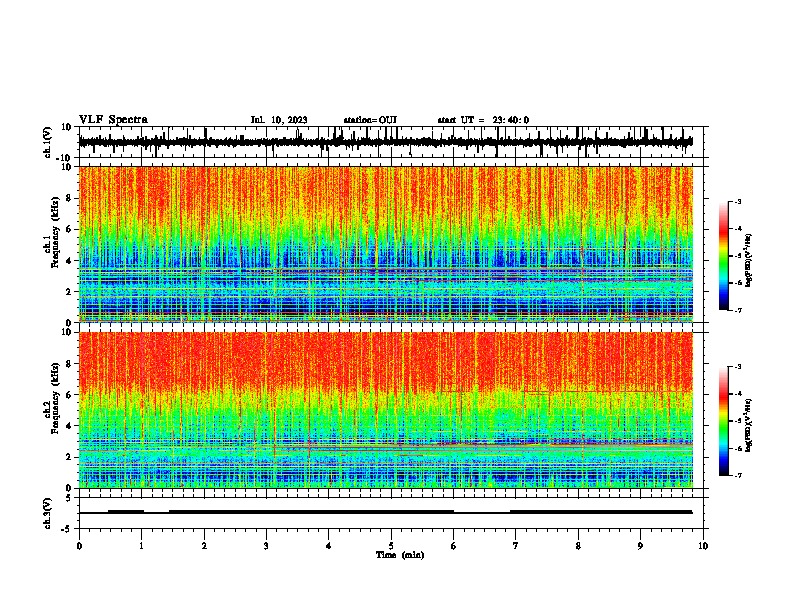Click the x-axis tick label '9'
The width and height of the screenshot is (792, 612).
(640, 546)
